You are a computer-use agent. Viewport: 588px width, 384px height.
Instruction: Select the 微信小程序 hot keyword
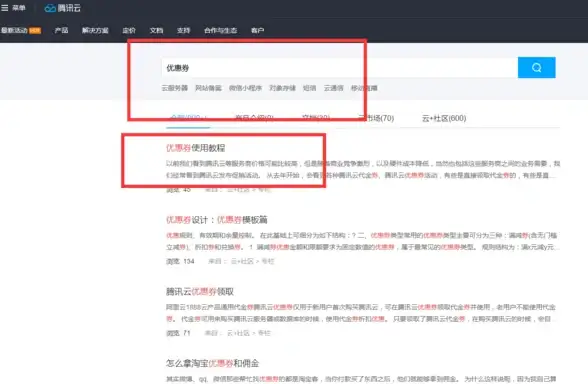click(x=245, y=88)
